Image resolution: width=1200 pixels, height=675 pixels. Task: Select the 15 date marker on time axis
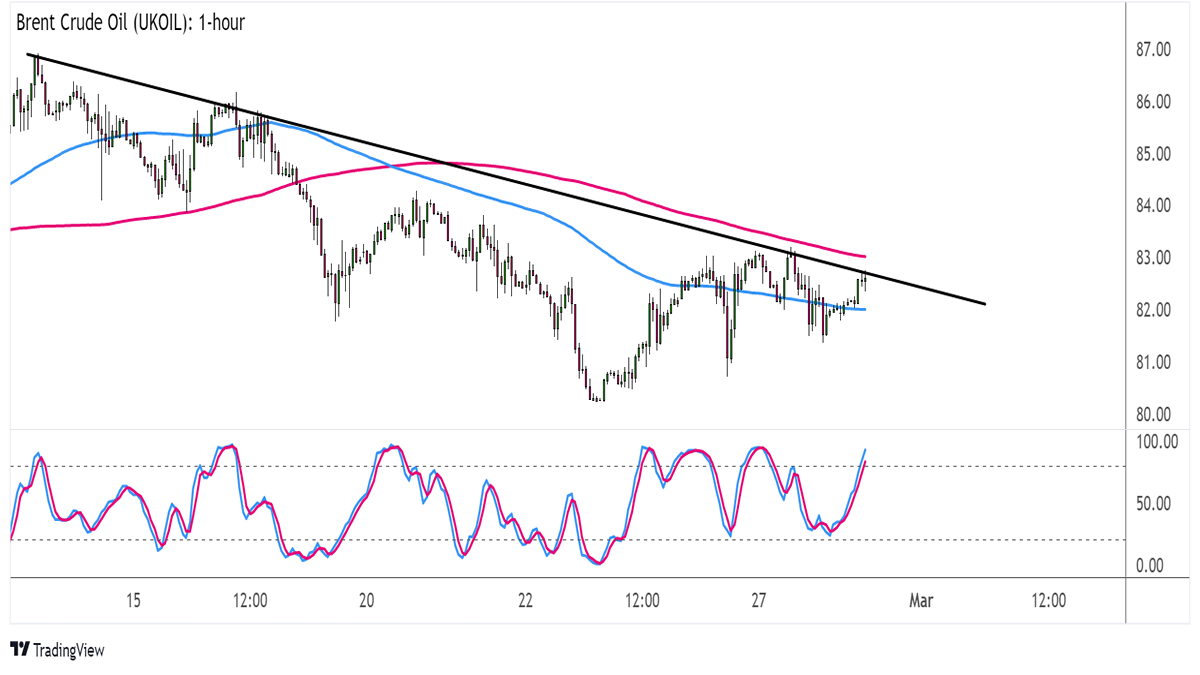(x=133, y=600)
